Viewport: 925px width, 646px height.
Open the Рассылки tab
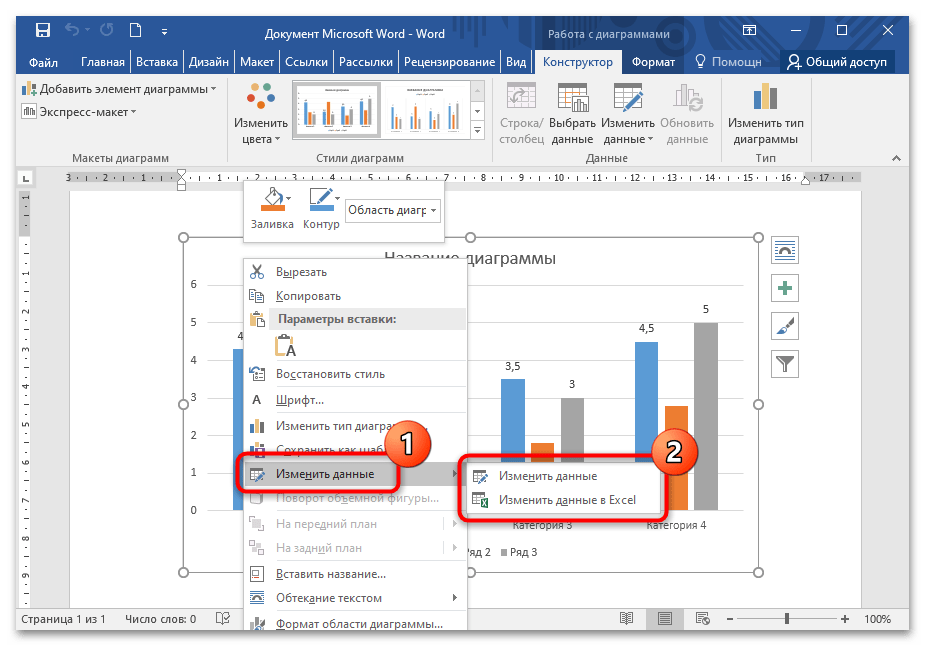(x=366, y=62)
